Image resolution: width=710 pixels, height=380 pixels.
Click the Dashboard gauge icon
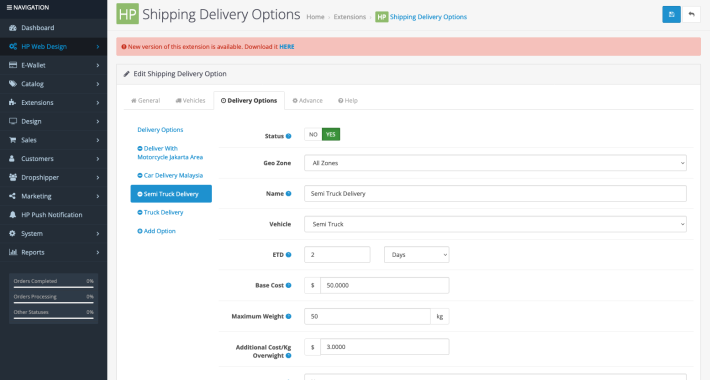coord(13,28)
